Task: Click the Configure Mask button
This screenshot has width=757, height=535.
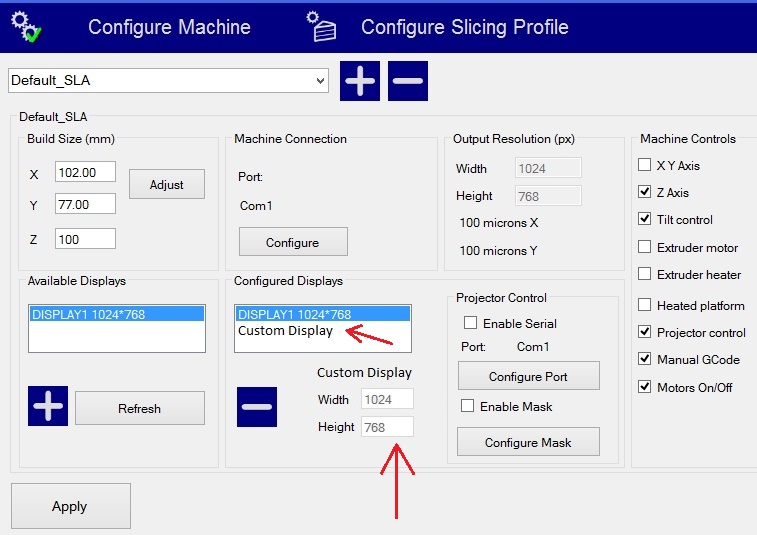Action: 528,442
